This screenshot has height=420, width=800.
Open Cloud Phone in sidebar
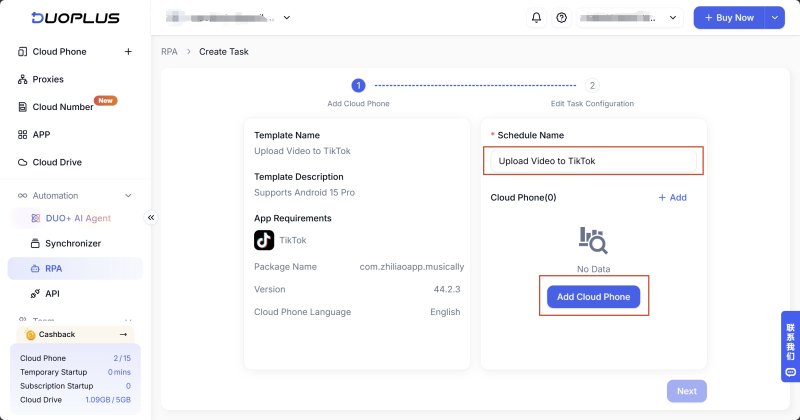[59, 52]
